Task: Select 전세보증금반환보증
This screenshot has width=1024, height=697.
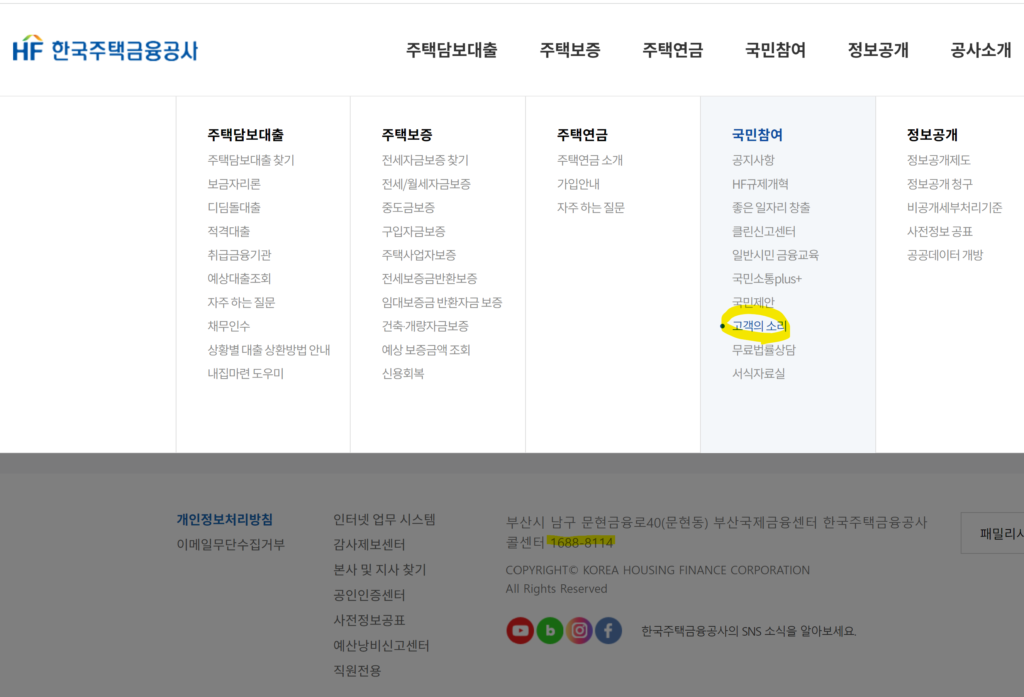Action: pos(429,278)
